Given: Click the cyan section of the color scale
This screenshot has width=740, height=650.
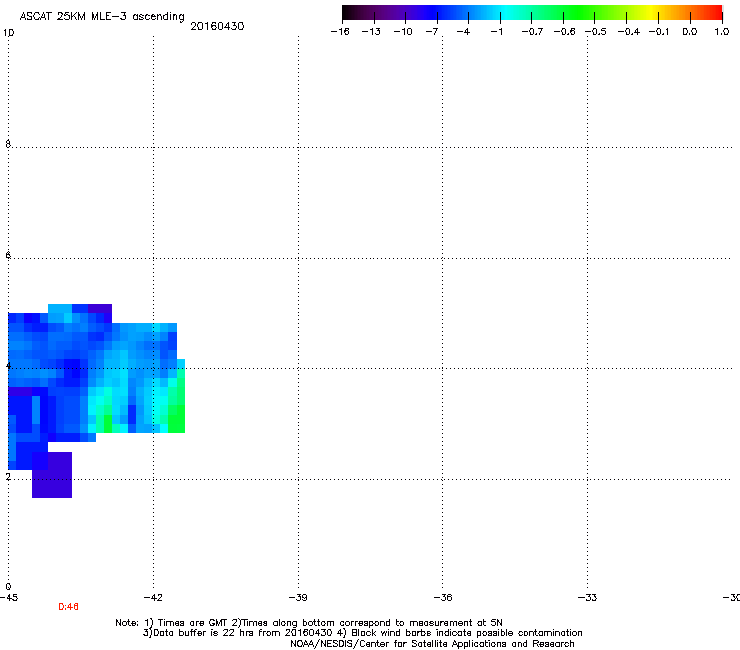Looking at the screenshot, I should point(505,12).
